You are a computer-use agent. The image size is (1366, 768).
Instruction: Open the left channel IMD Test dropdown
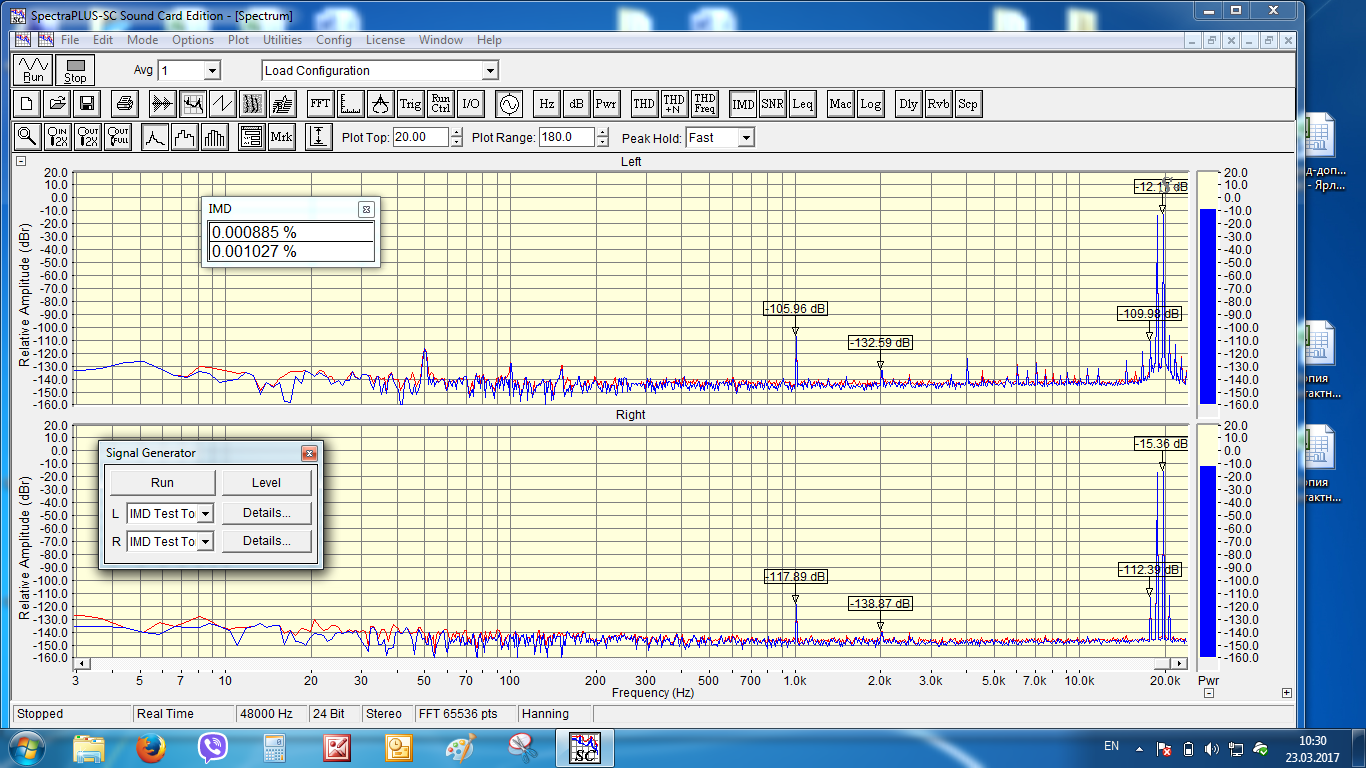tap(205, 513)
